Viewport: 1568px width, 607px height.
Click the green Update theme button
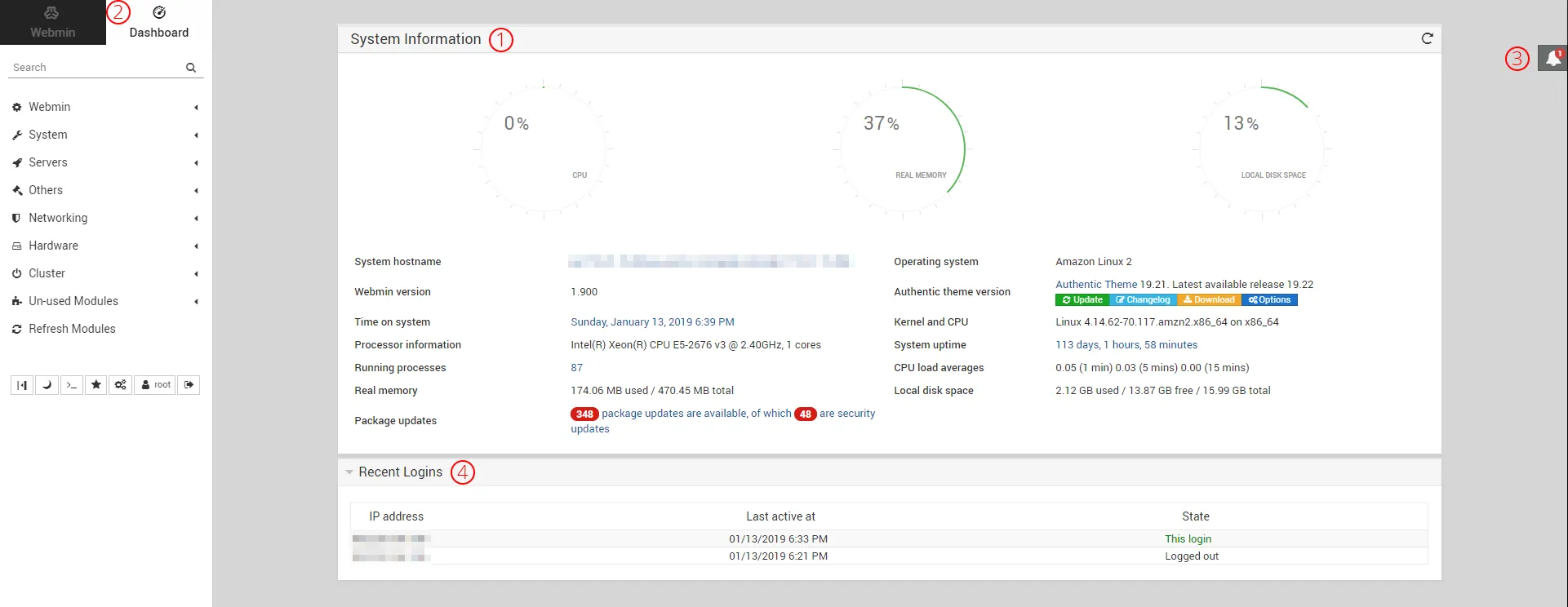(1082, 300)
